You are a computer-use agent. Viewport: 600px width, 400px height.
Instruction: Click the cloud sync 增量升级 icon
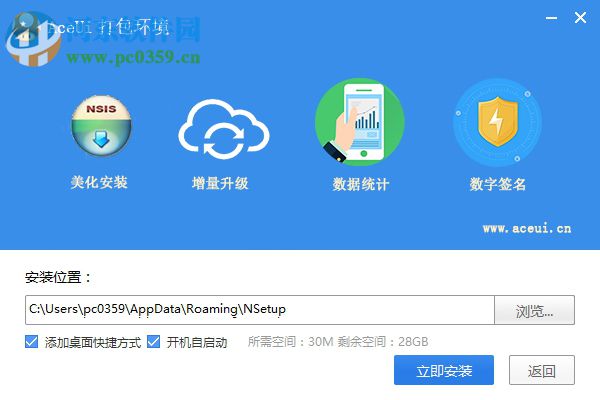tap(224, 129)
